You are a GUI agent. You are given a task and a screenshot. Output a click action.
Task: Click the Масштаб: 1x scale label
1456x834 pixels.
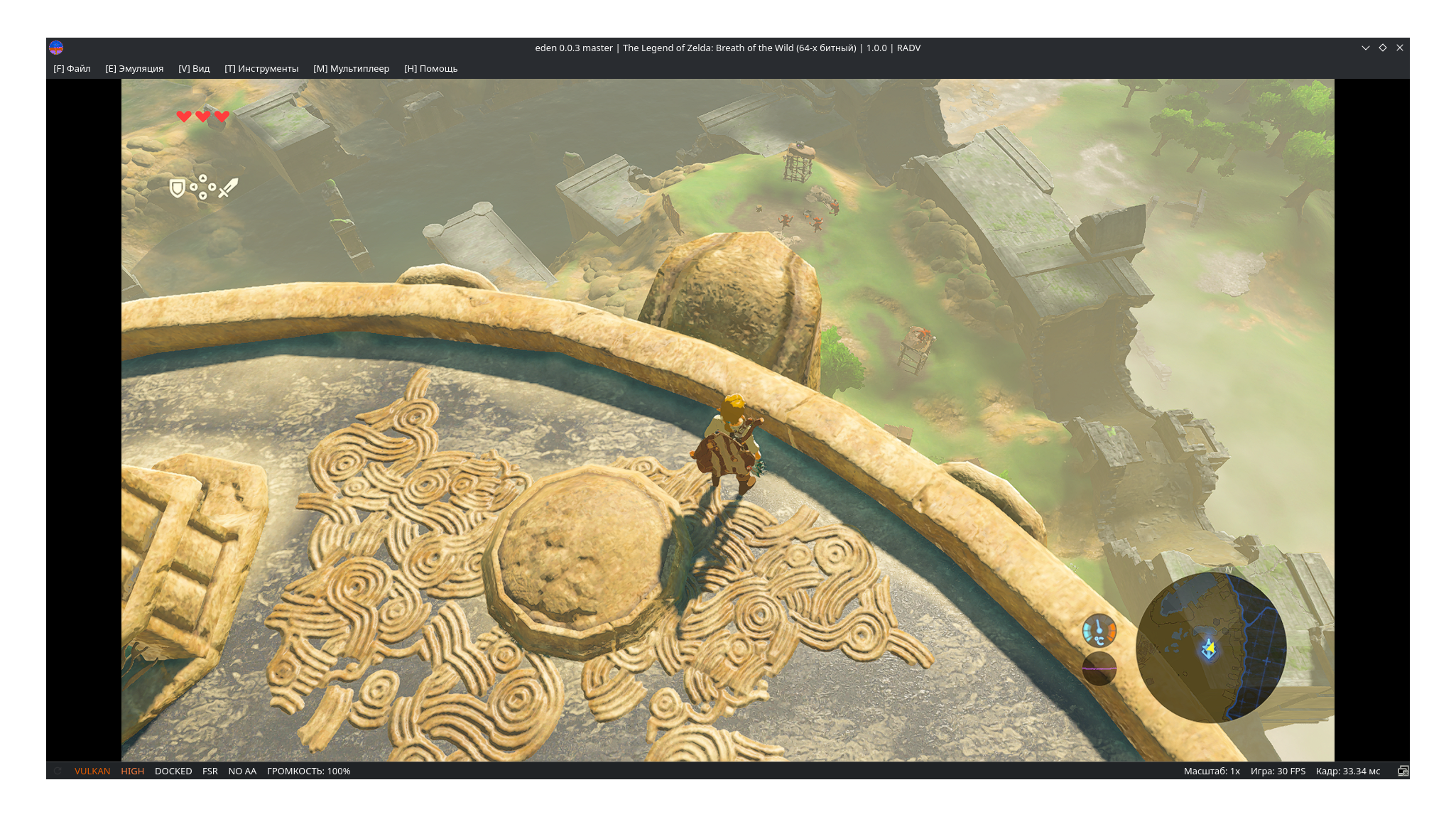coord(1212,771)
